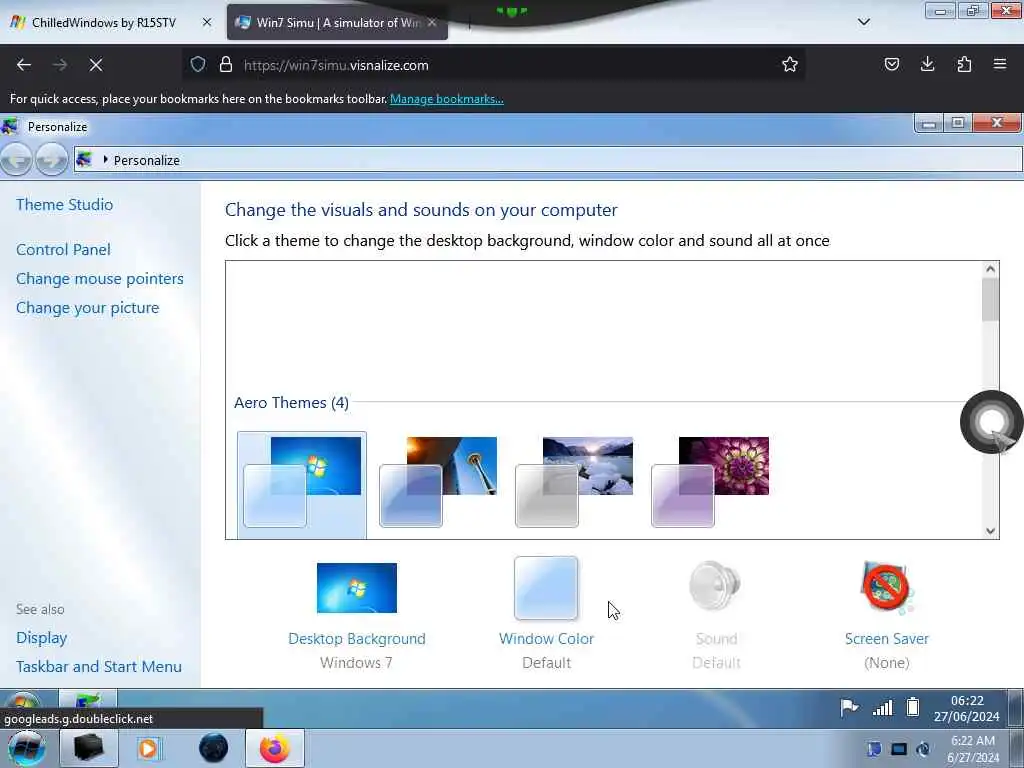Expand the list all tabs chevron
Image resolution: width=1024 pixels, height=768 pixels.
click(x=863, y=22)
